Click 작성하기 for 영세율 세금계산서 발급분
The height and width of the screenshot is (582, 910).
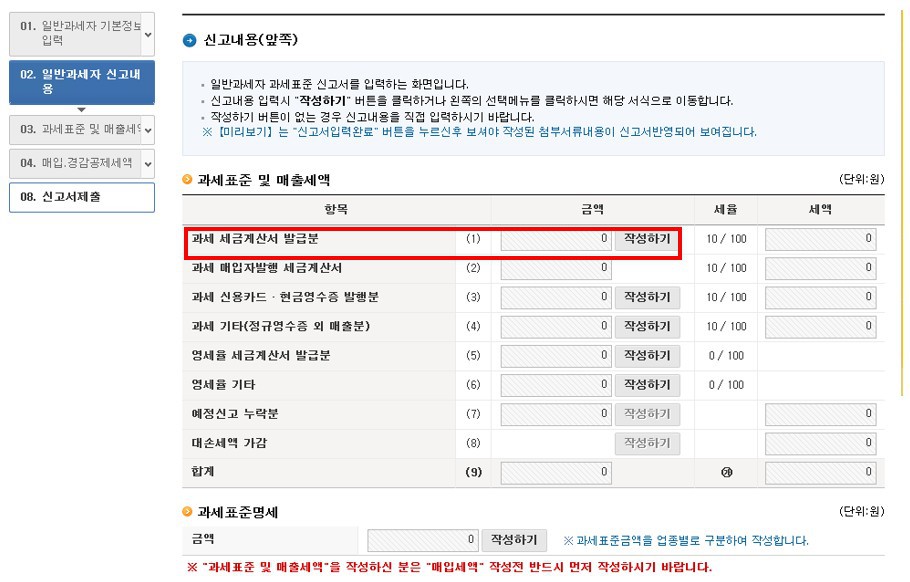647,355
